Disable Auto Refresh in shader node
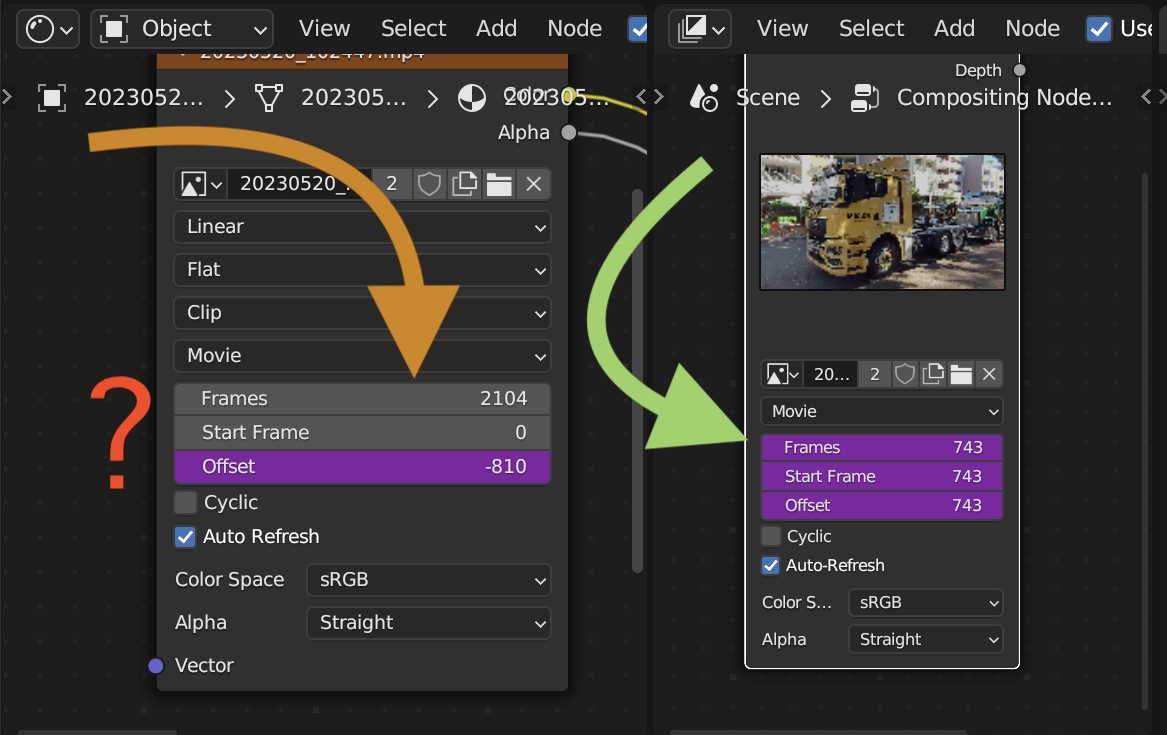The width and height of the screenshot is (1167, 735). coord(185,536)
